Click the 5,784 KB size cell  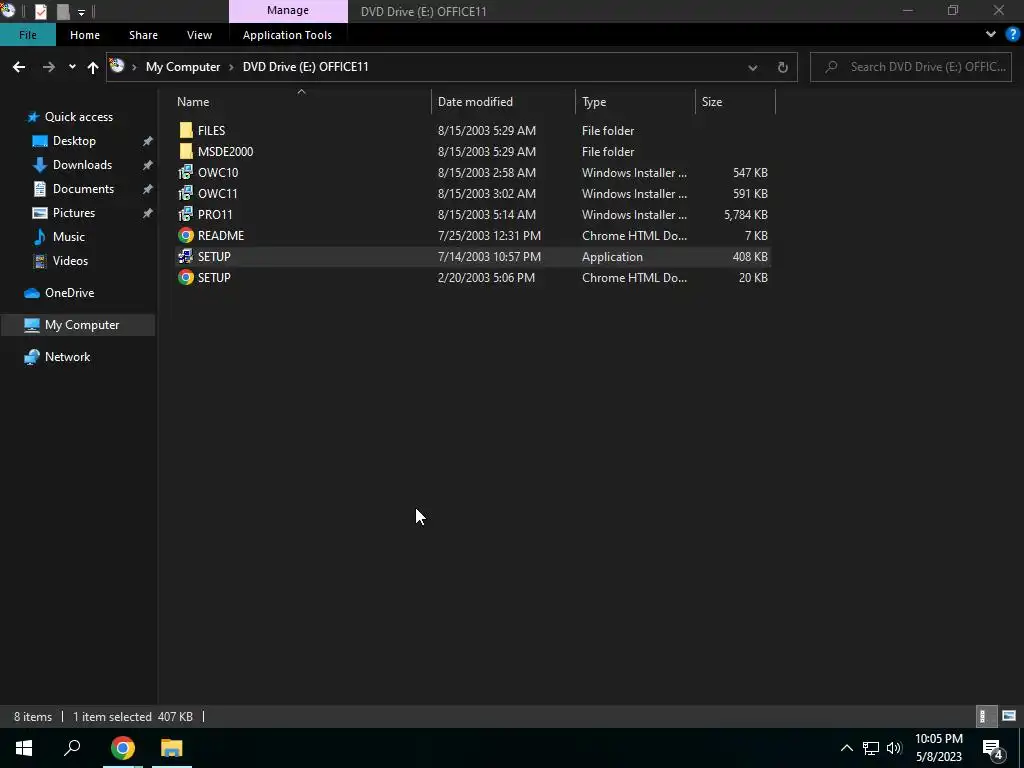[x=745, y=214]
